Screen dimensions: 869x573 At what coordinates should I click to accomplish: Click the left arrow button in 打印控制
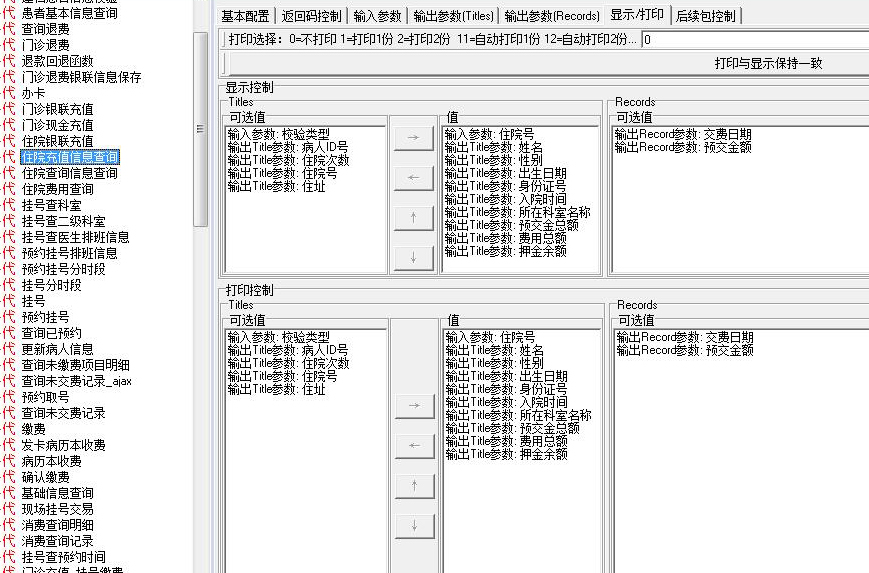click(x=413, y=445)
